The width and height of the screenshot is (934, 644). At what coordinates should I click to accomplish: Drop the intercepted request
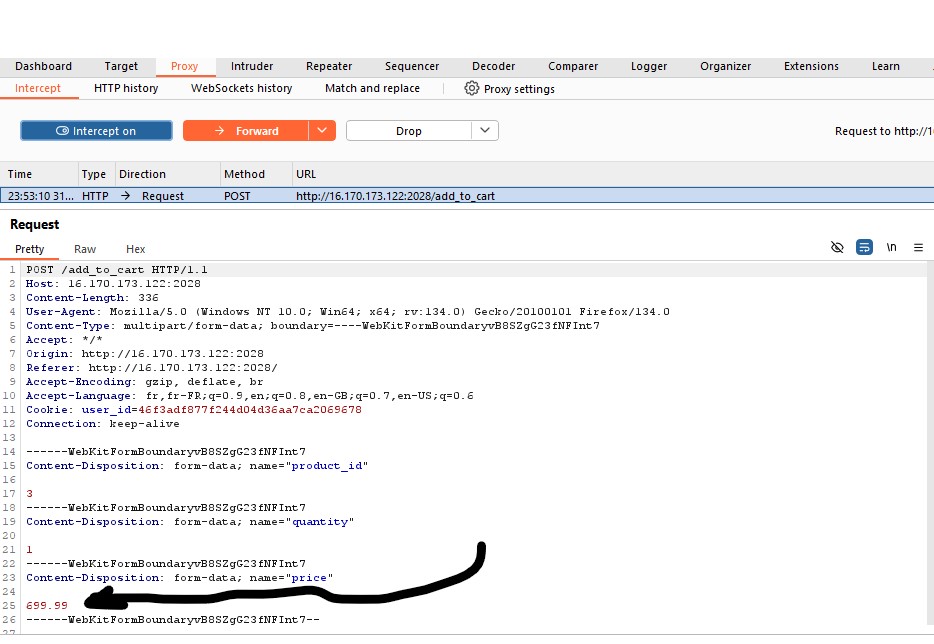tap(409, 130)
